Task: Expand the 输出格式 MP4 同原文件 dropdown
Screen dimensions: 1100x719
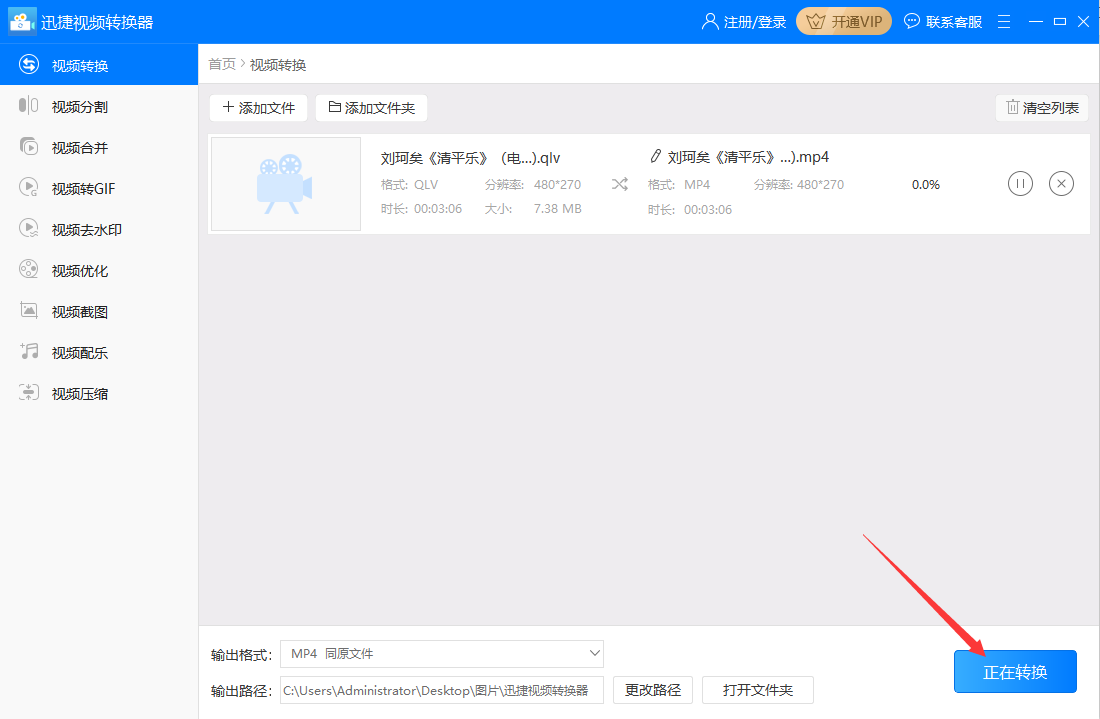Action: click(442, 654)
